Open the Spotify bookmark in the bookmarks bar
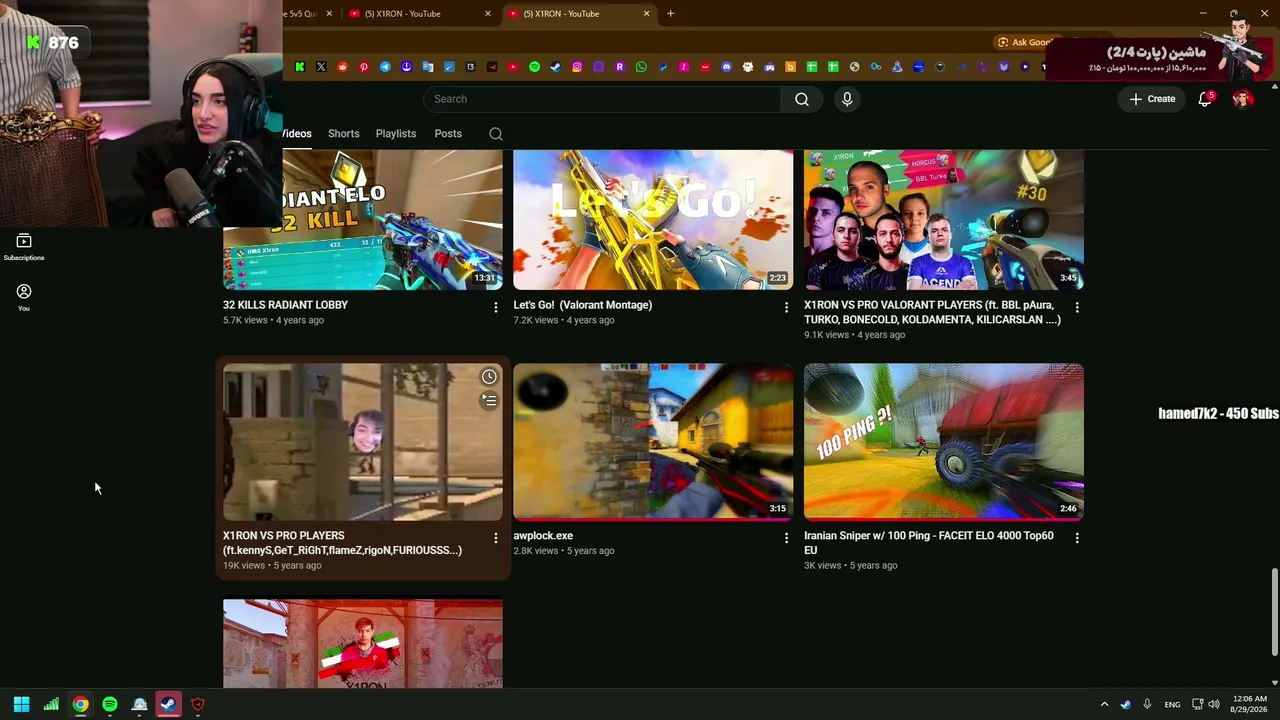The image size is (1280, 720). pos(534,67)
